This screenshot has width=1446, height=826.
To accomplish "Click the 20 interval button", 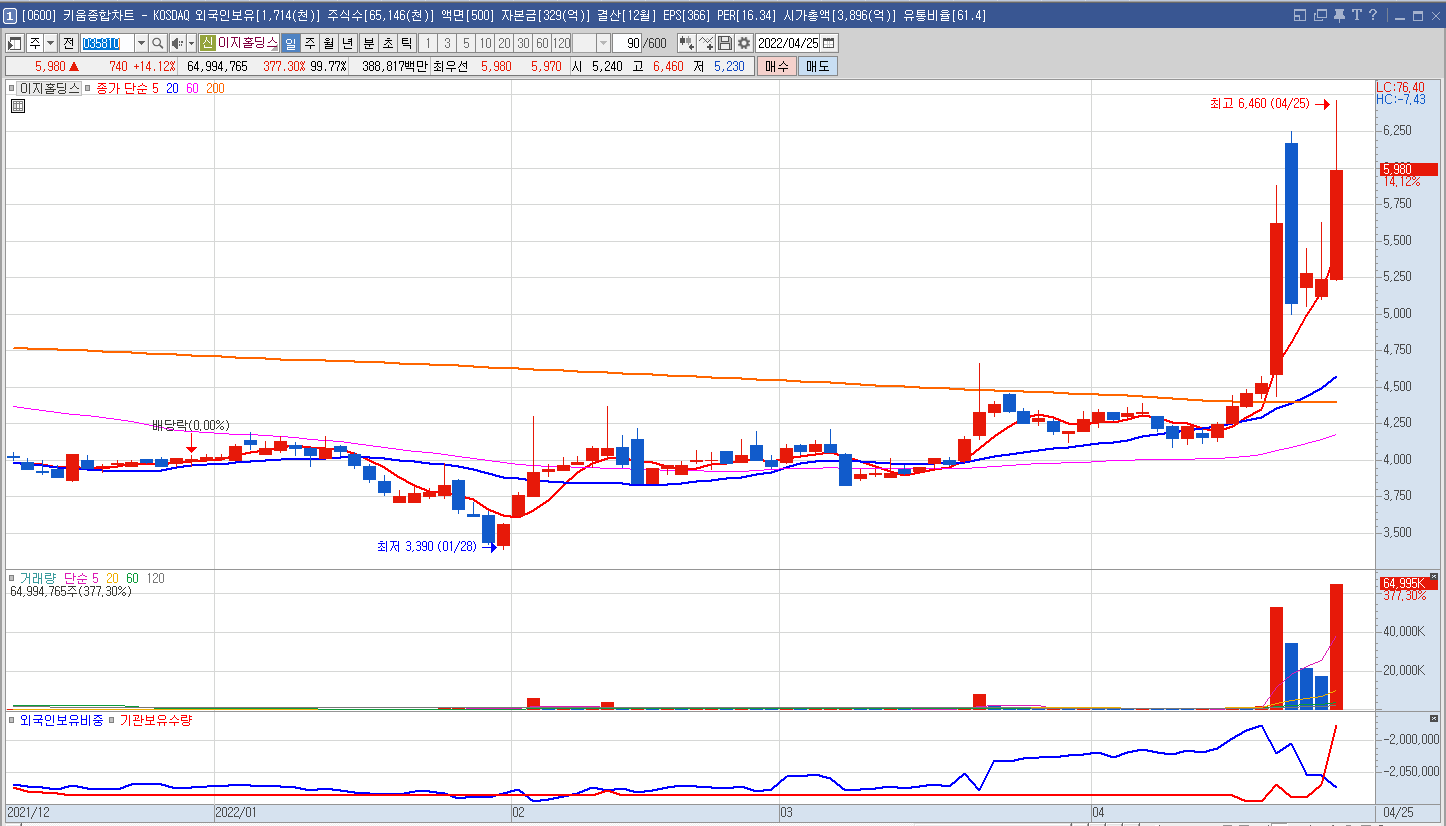I will point(504,43).
